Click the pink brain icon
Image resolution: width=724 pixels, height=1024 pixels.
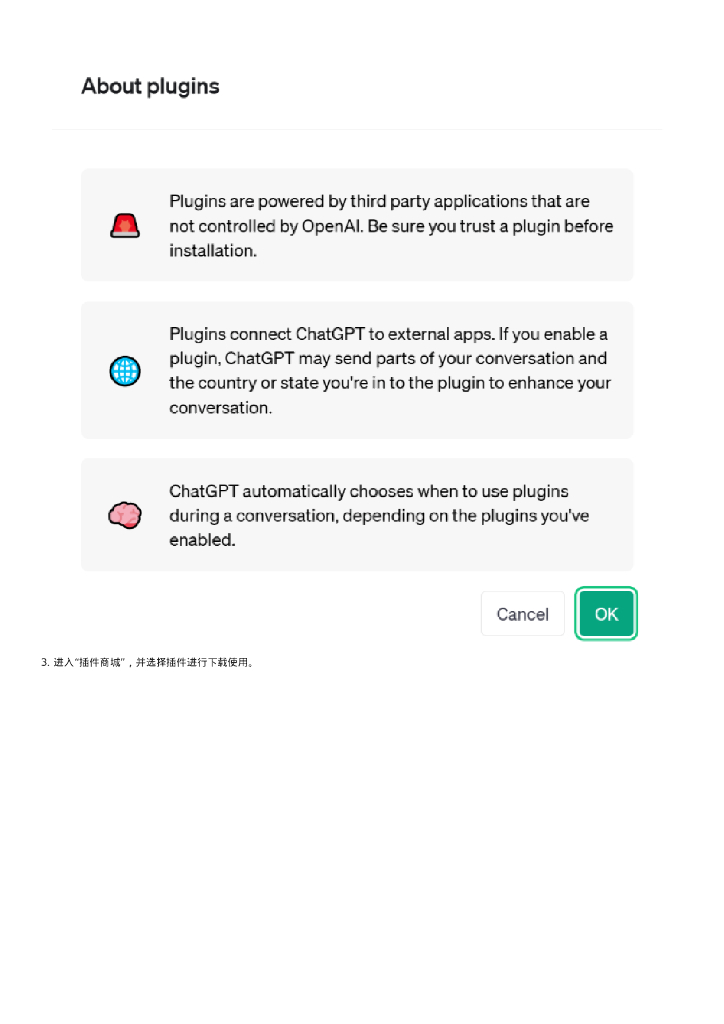pos(125,515)
